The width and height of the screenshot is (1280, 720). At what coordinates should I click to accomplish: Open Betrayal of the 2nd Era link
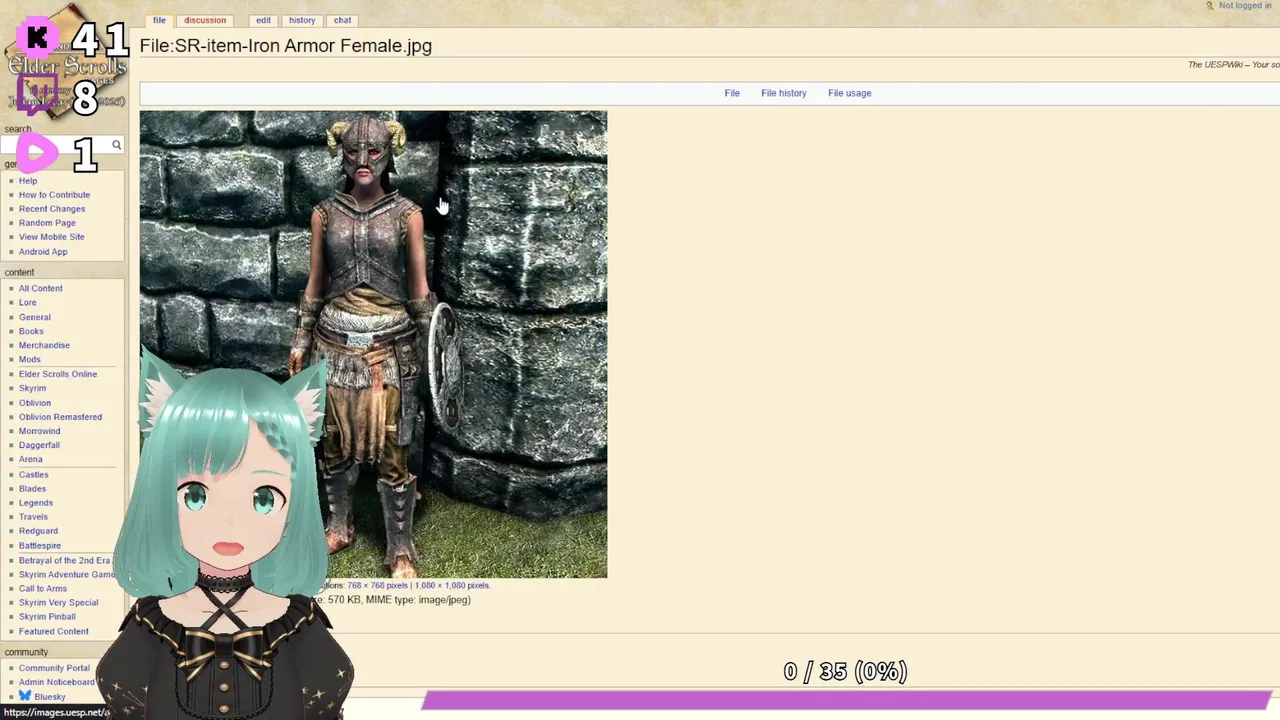64,561
